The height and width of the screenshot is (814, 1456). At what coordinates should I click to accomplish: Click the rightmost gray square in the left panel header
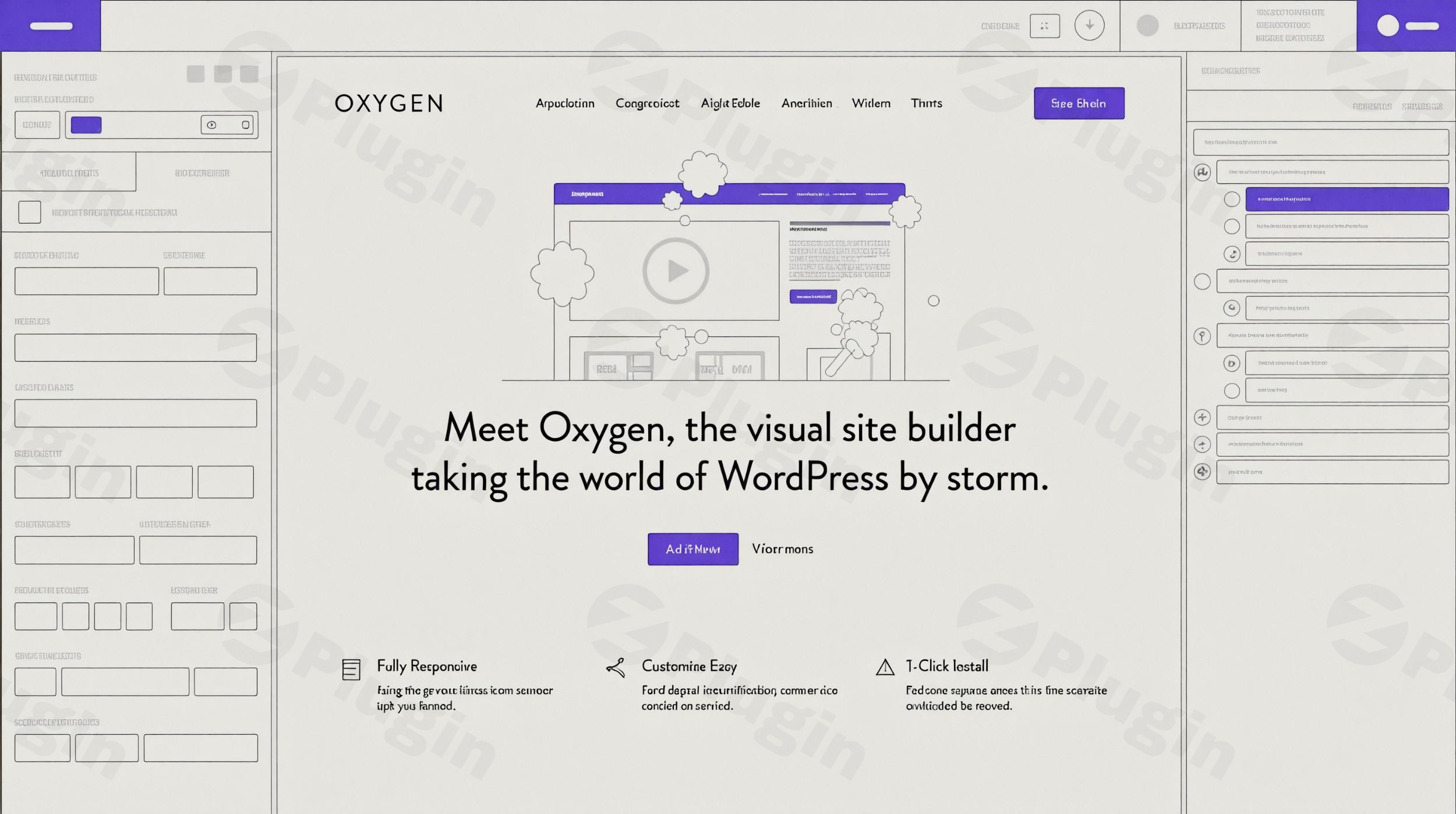(249, 74)
